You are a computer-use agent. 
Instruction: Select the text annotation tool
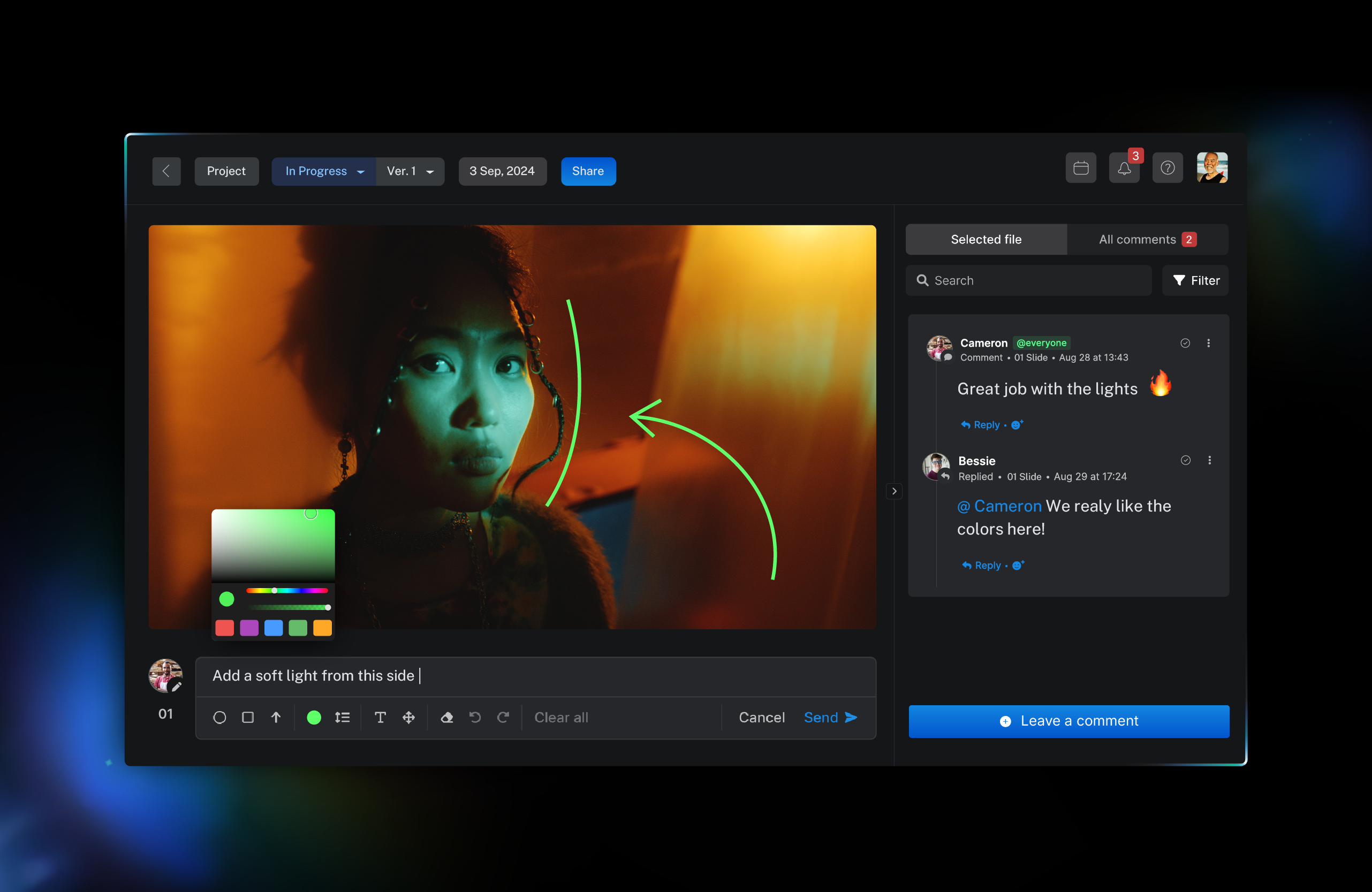(380, 717)
